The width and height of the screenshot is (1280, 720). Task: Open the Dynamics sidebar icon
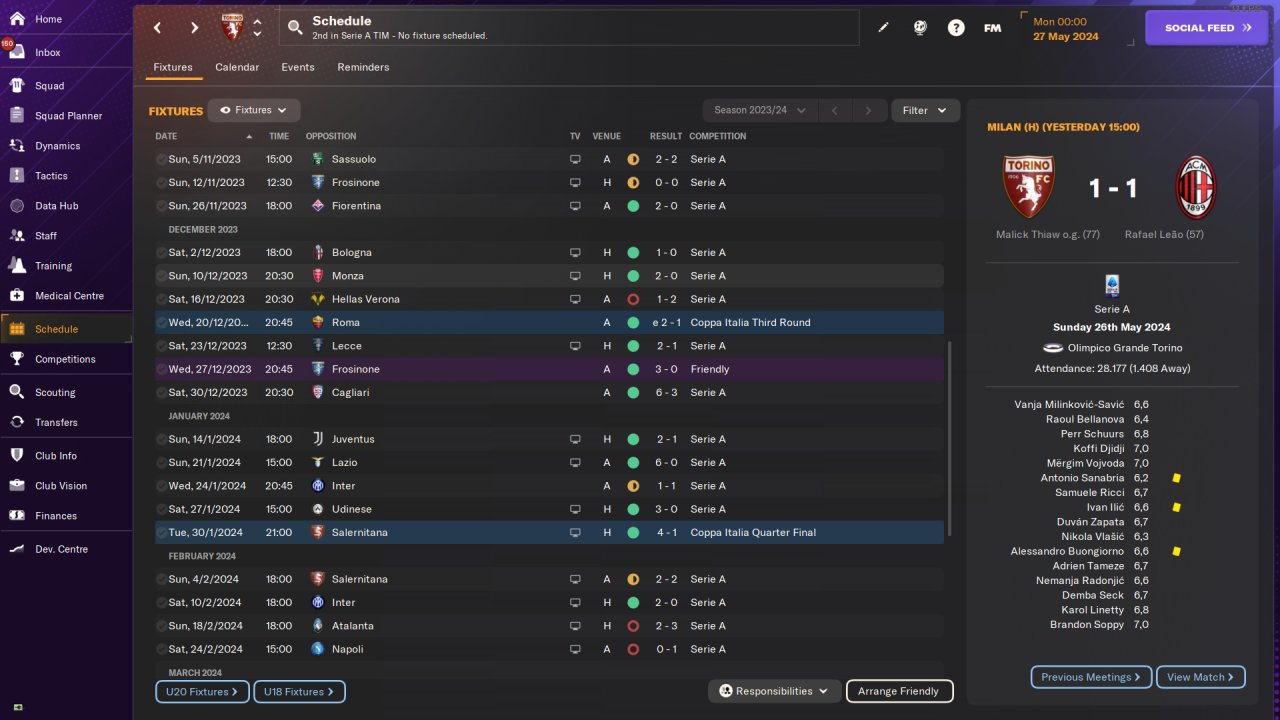pos(17,146)
